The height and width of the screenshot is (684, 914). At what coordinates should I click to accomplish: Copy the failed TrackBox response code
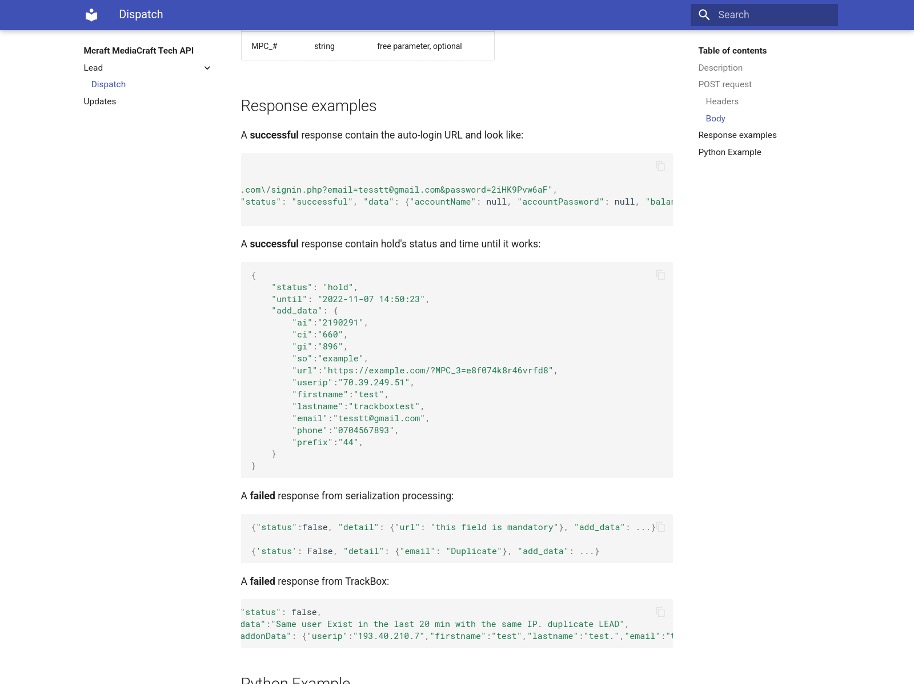click(x=660, y=612)
